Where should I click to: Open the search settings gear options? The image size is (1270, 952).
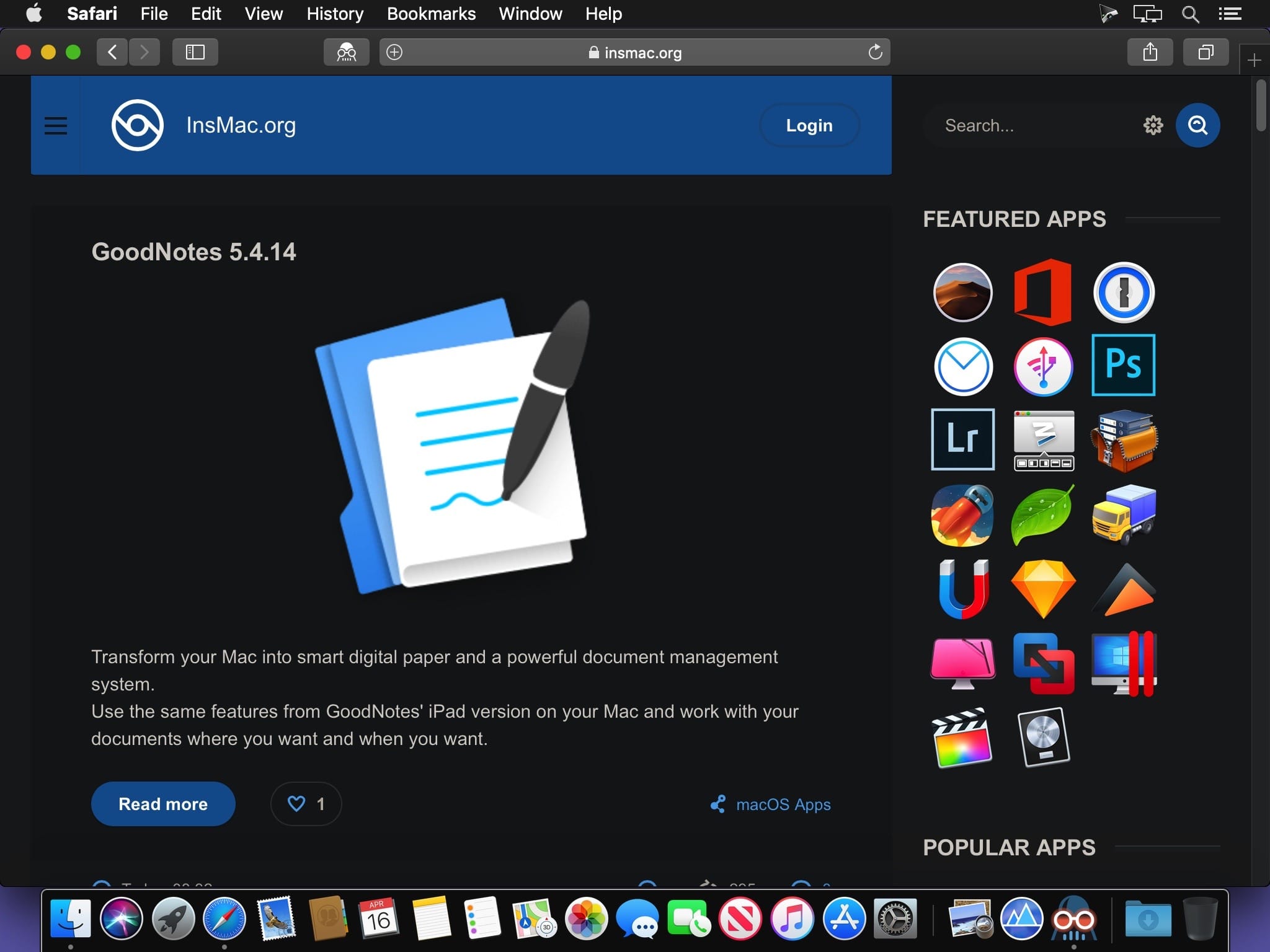1153,125
